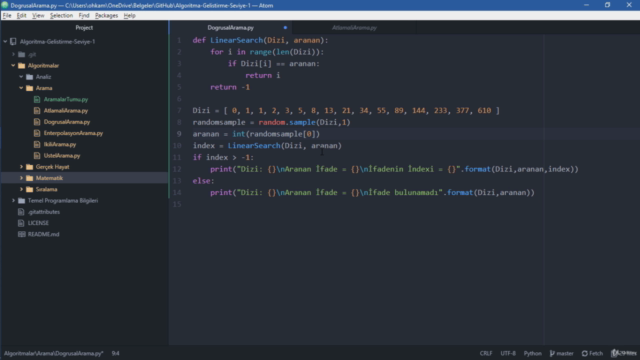Open the Selection menu

tap(61, 16)
